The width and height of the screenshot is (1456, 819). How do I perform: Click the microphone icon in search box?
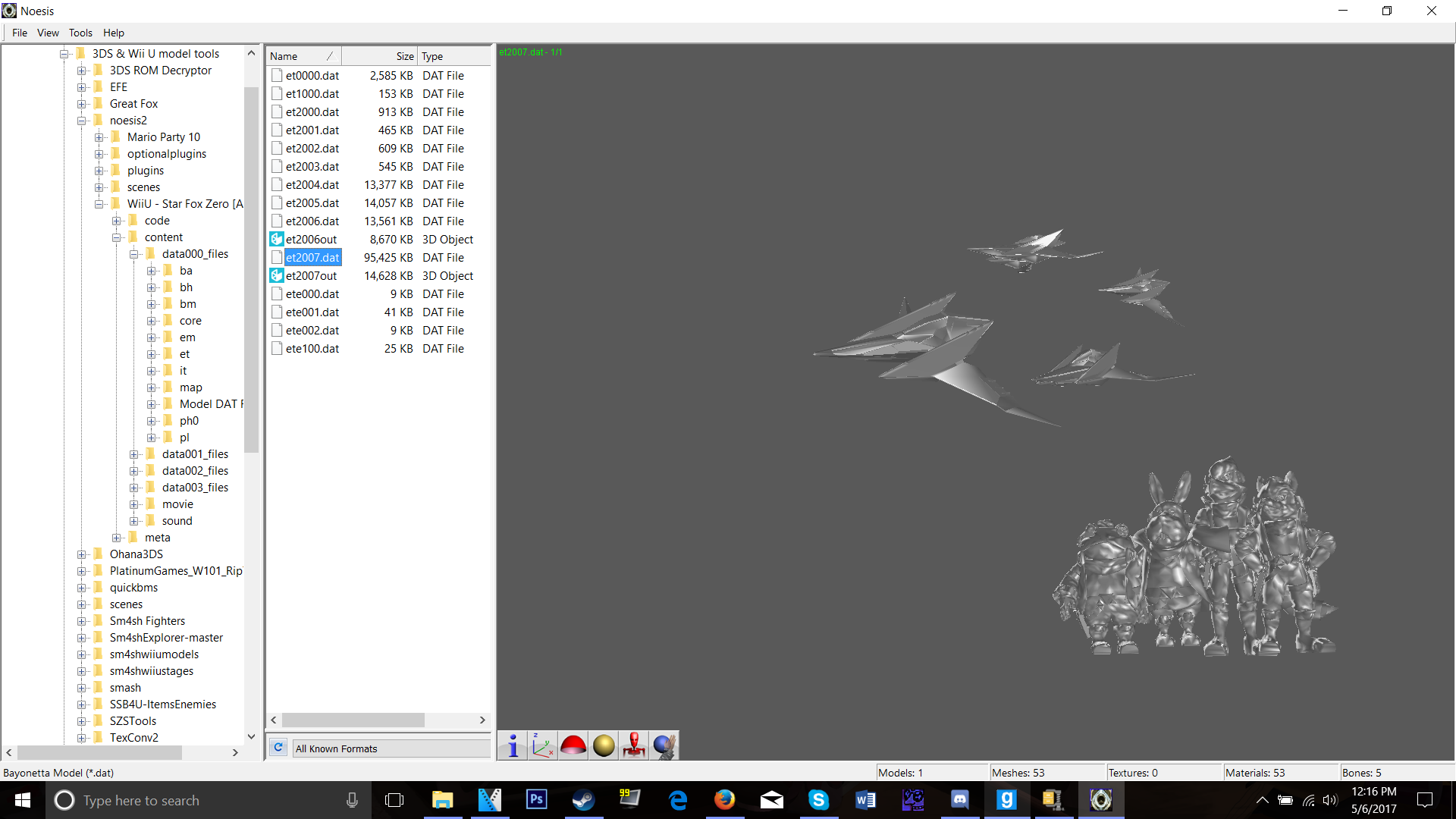[352, 800]
